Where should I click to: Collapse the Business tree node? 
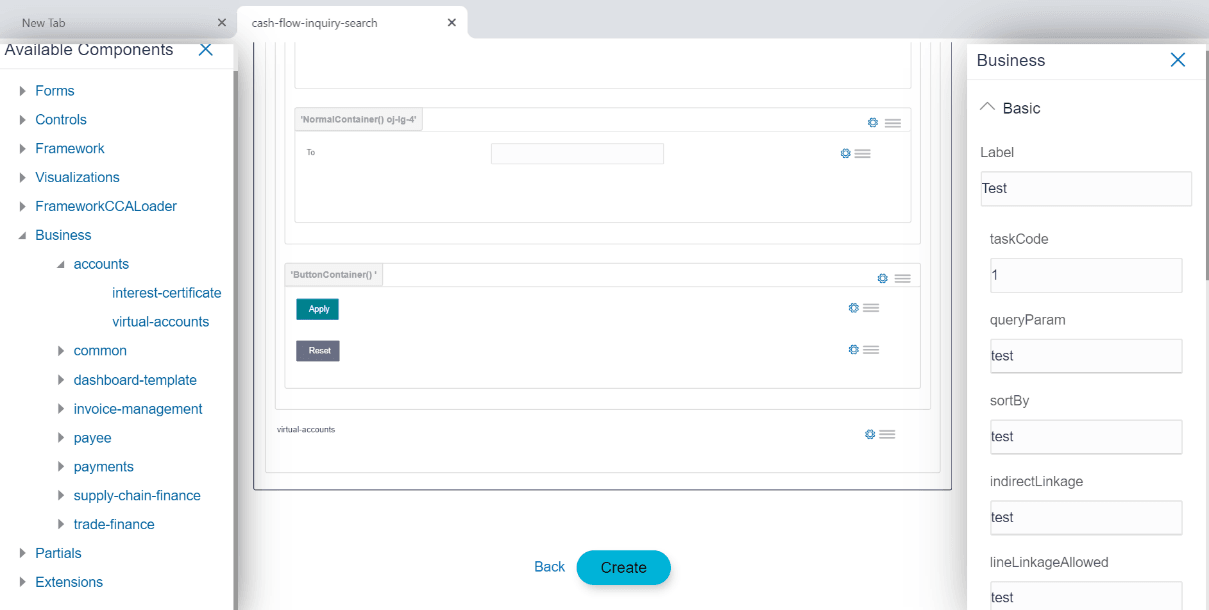(23, 236)
